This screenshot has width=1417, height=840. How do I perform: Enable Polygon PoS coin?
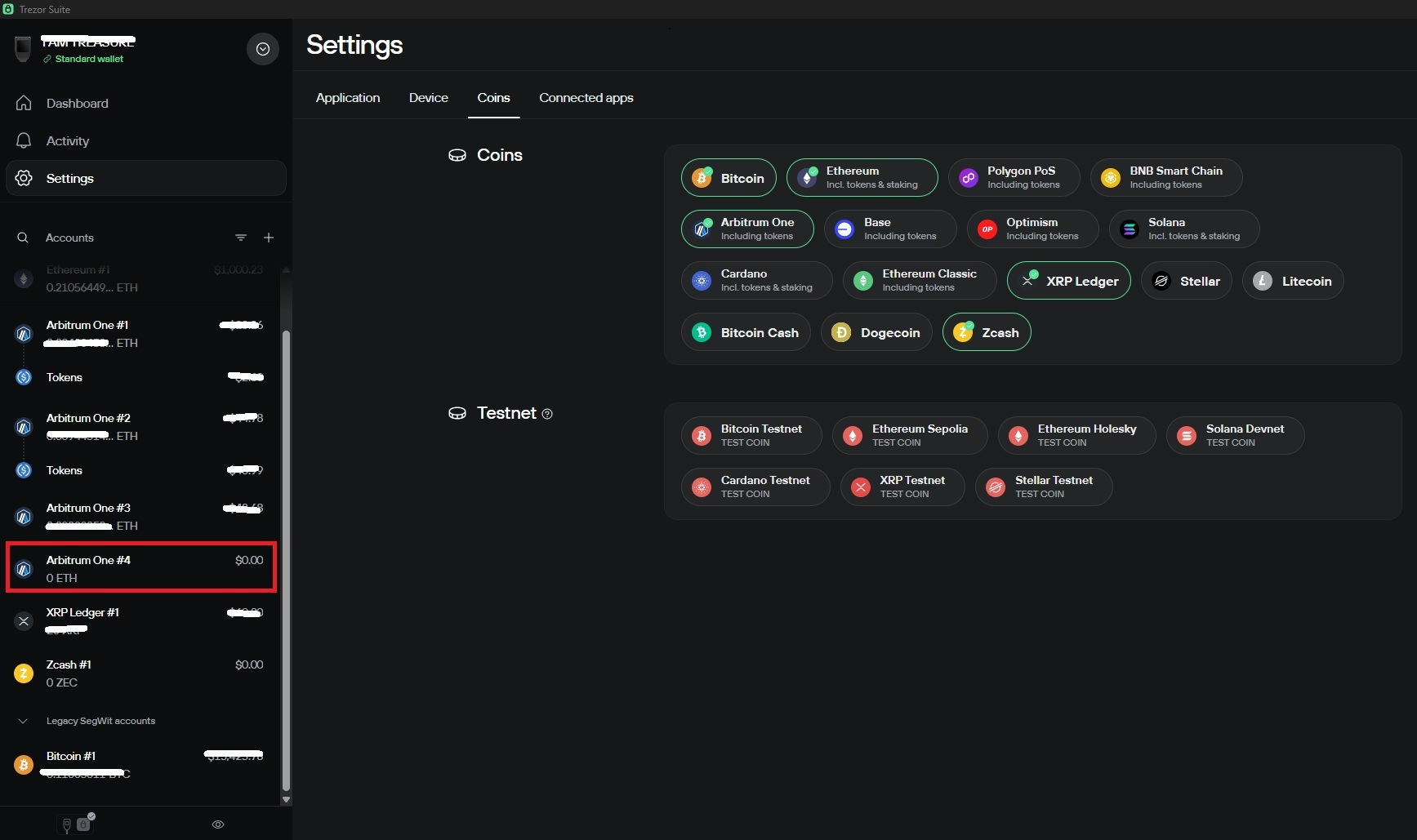tap(1014, 178)
